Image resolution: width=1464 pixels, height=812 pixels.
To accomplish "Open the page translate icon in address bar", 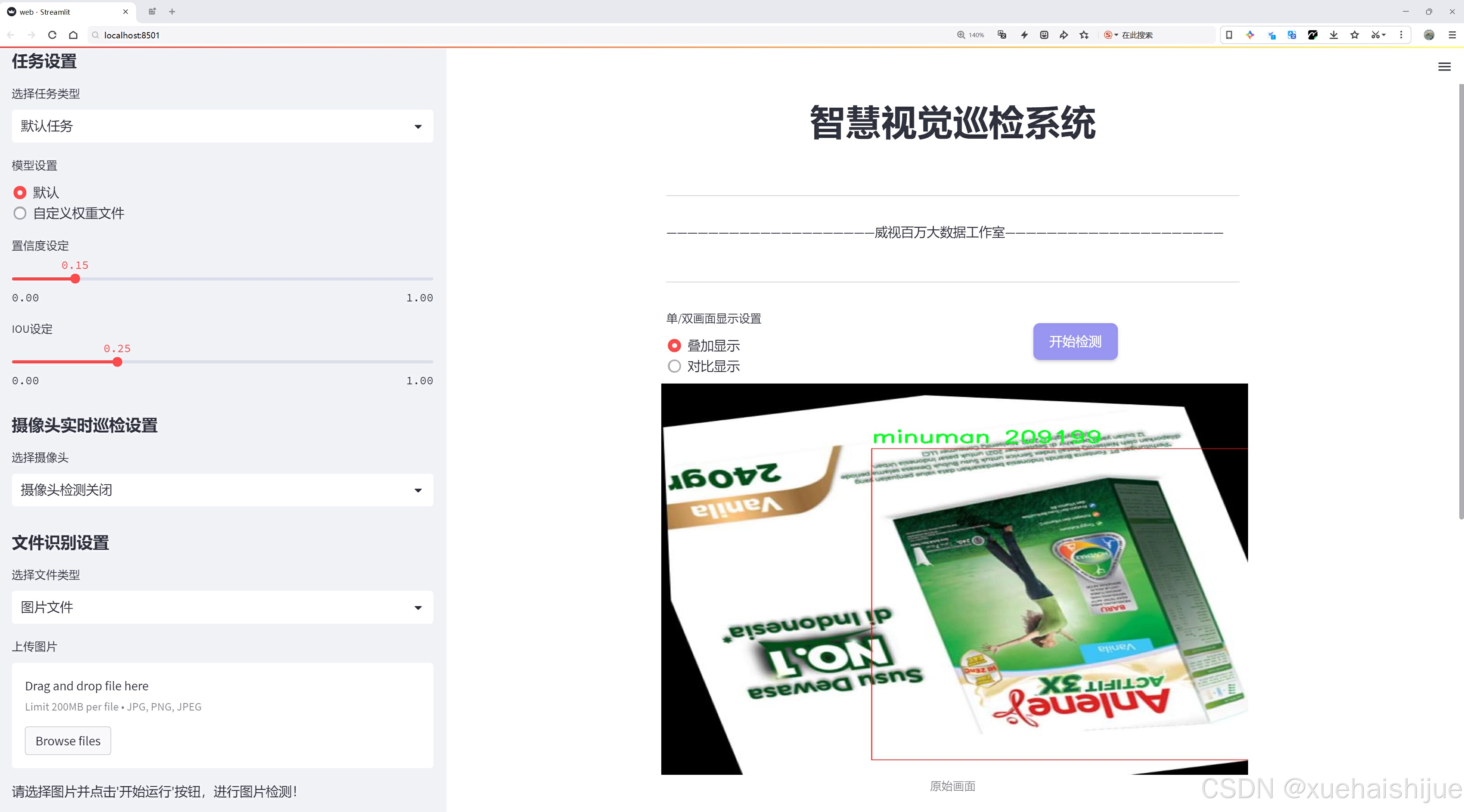I will [1002, 34].
